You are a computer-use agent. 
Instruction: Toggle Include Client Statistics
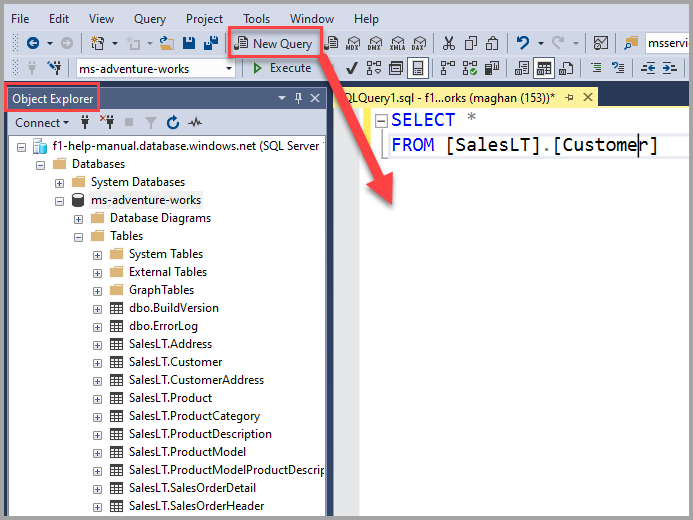click(x=492, y=68)
